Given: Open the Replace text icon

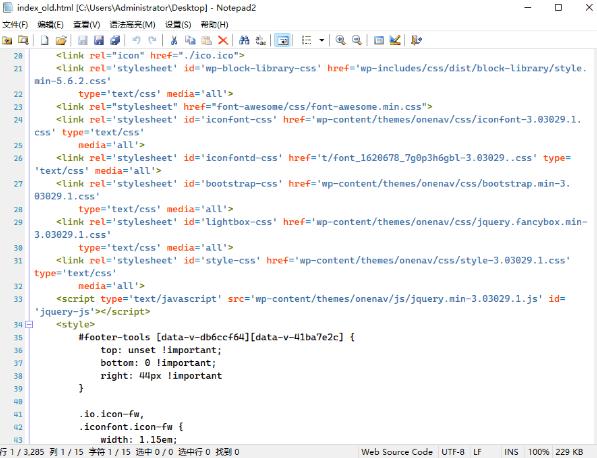Looking at the screenshot, I should coord(260,40).
